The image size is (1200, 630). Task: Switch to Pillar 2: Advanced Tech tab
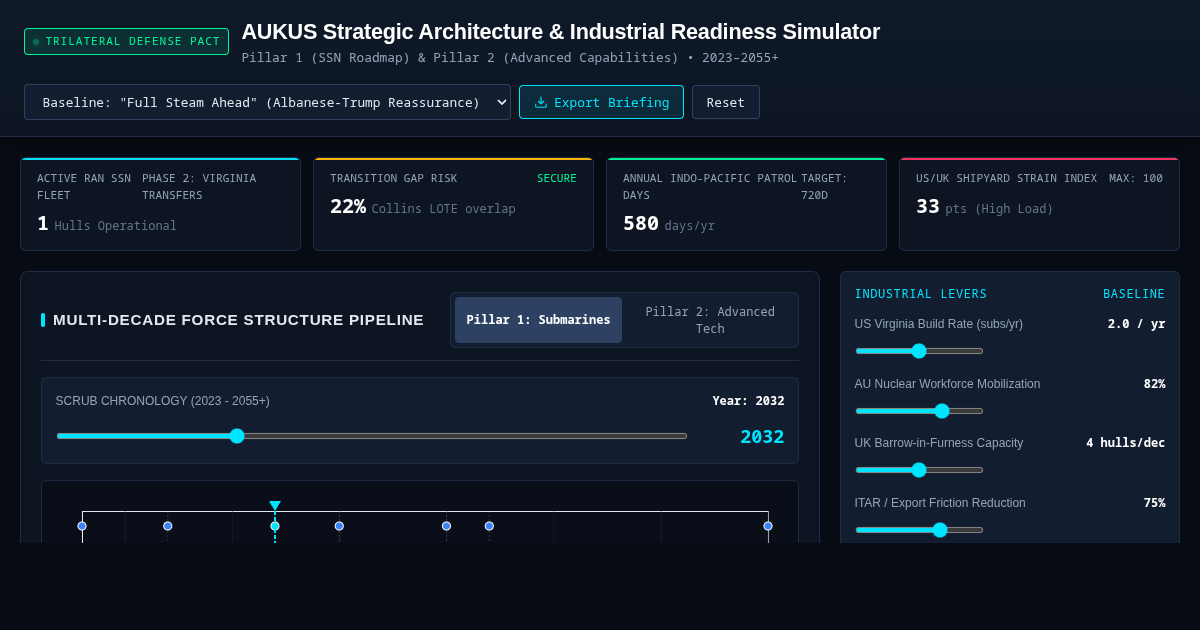710,320
